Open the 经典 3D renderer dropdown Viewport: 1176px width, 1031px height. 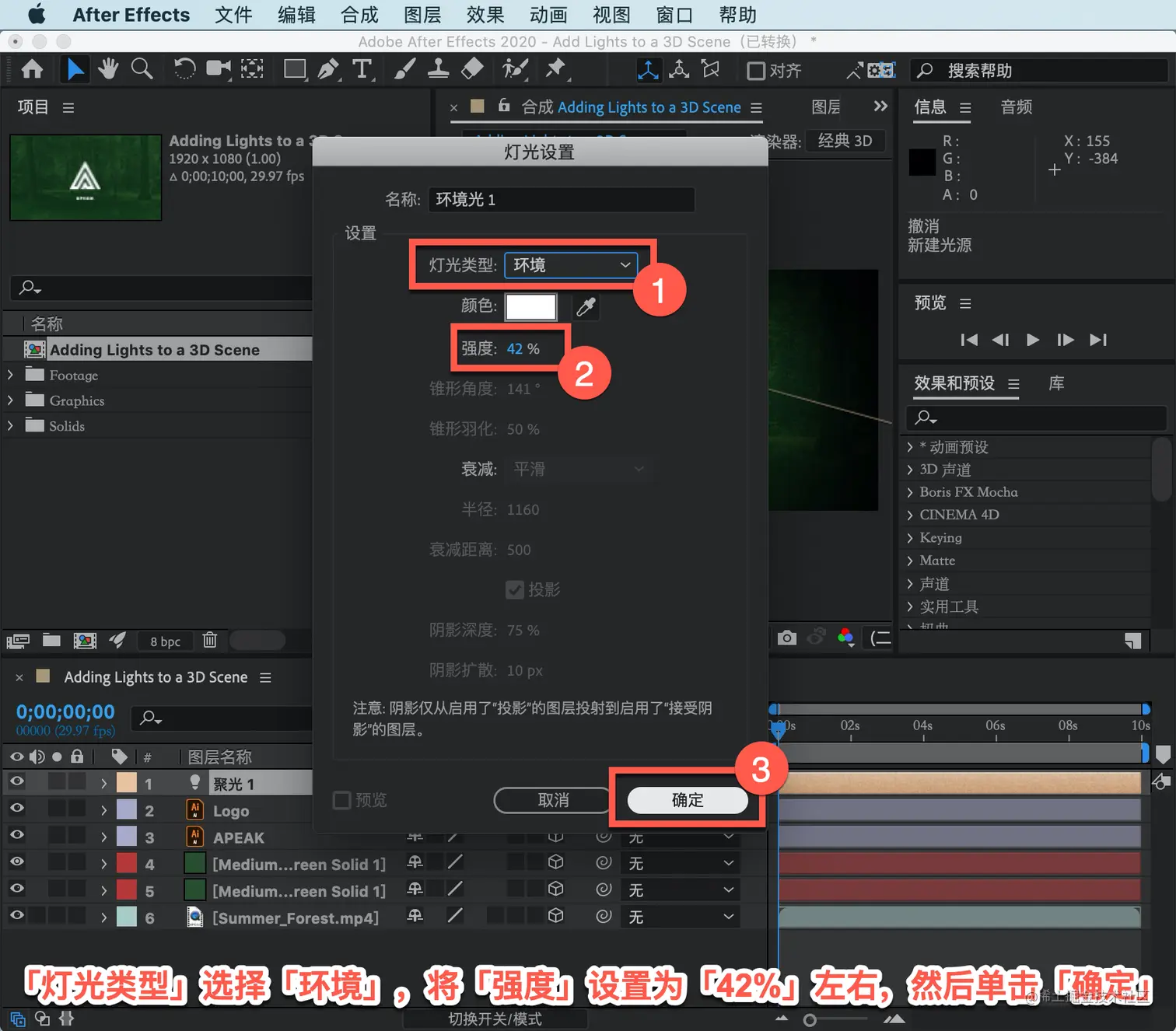coord(845,141)
